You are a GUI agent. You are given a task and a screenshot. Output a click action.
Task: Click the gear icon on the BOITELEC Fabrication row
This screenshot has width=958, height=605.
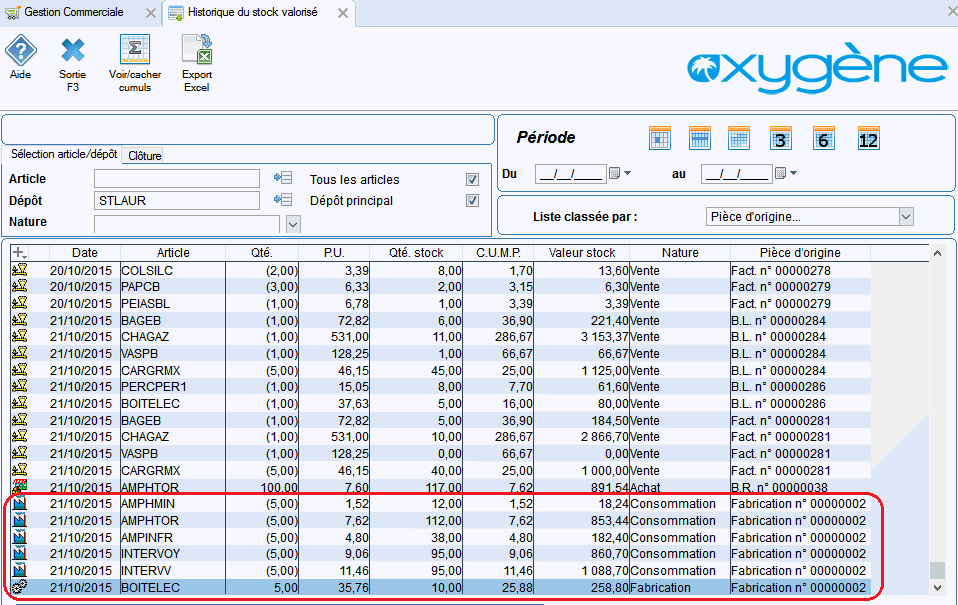tap(20, 587)
